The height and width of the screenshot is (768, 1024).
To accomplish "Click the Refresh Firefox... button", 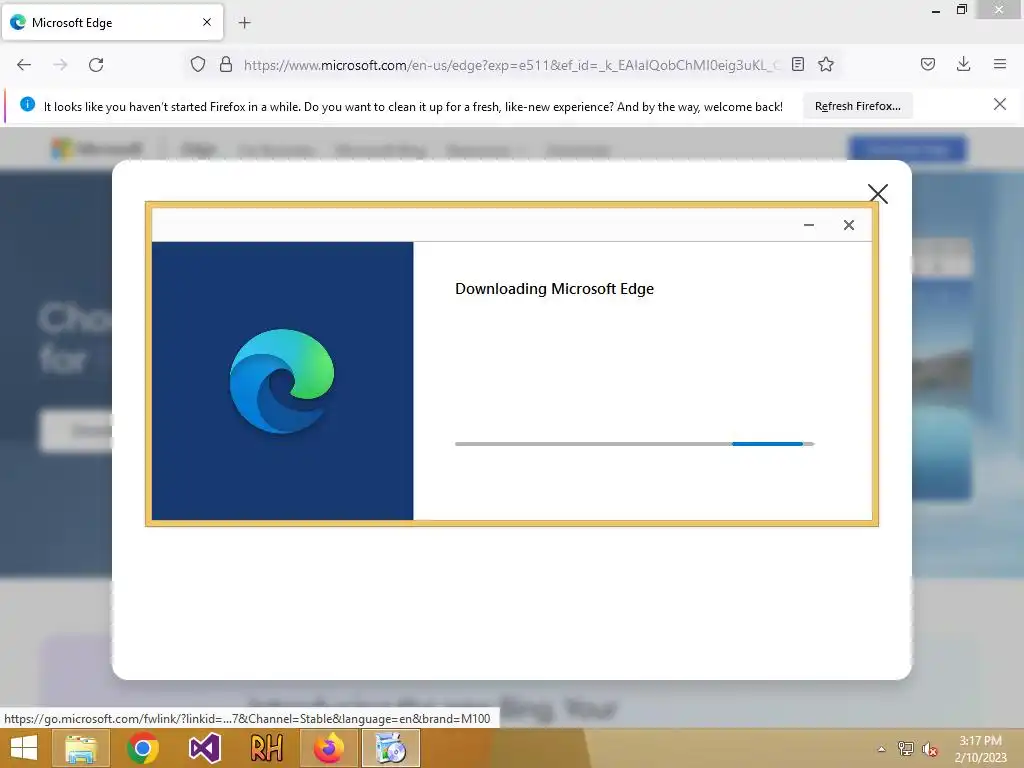I will click(x=857, y=106).
